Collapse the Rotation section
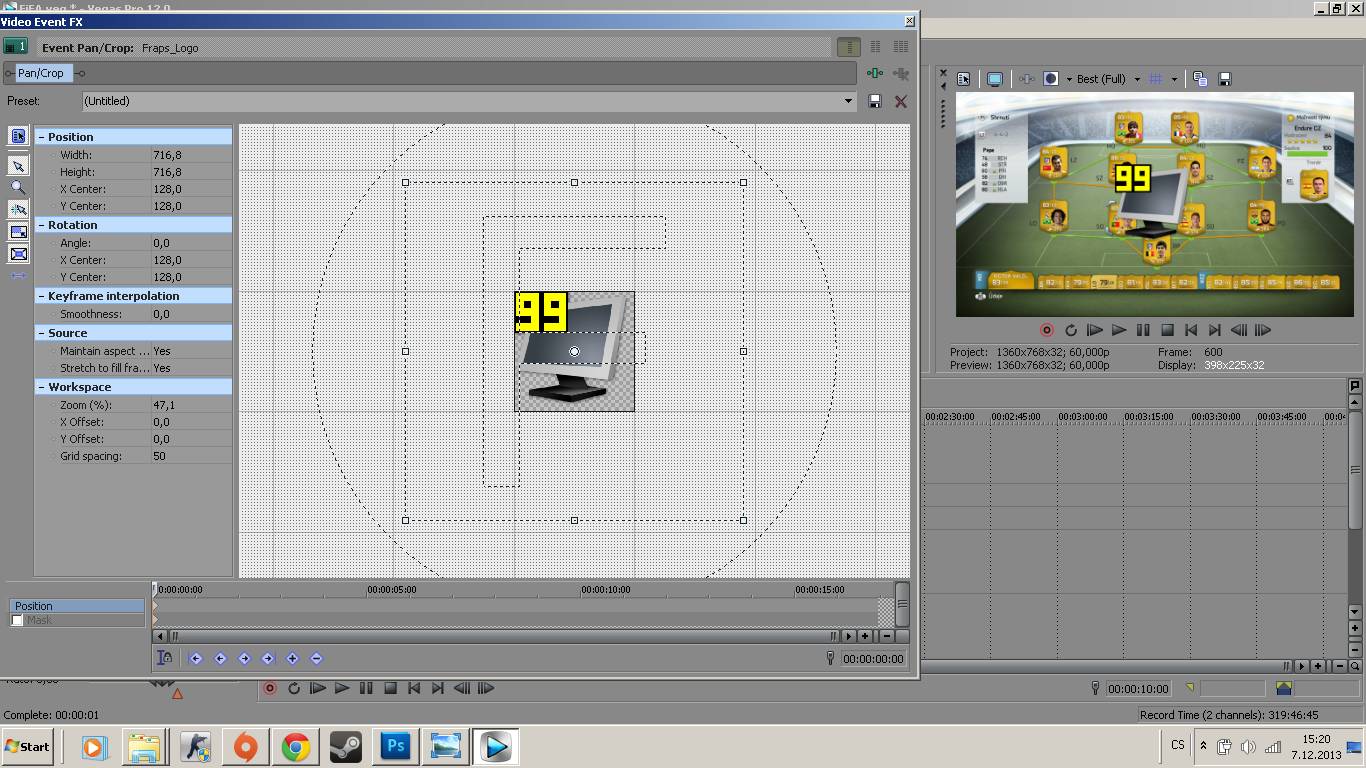 [41, 225]
